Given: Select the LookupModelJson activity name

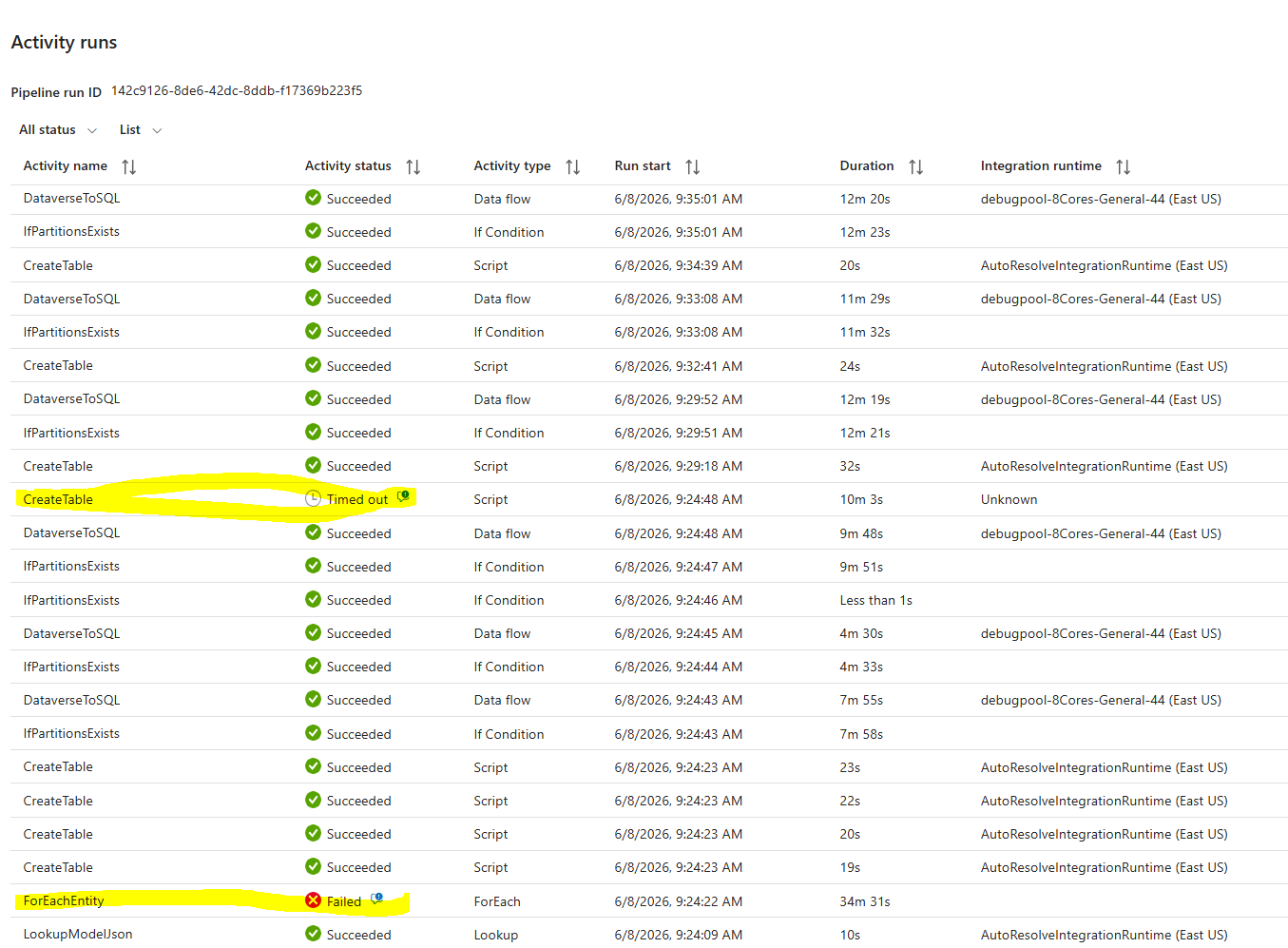Looking at the screenshot, I should (x=78, y=934).
